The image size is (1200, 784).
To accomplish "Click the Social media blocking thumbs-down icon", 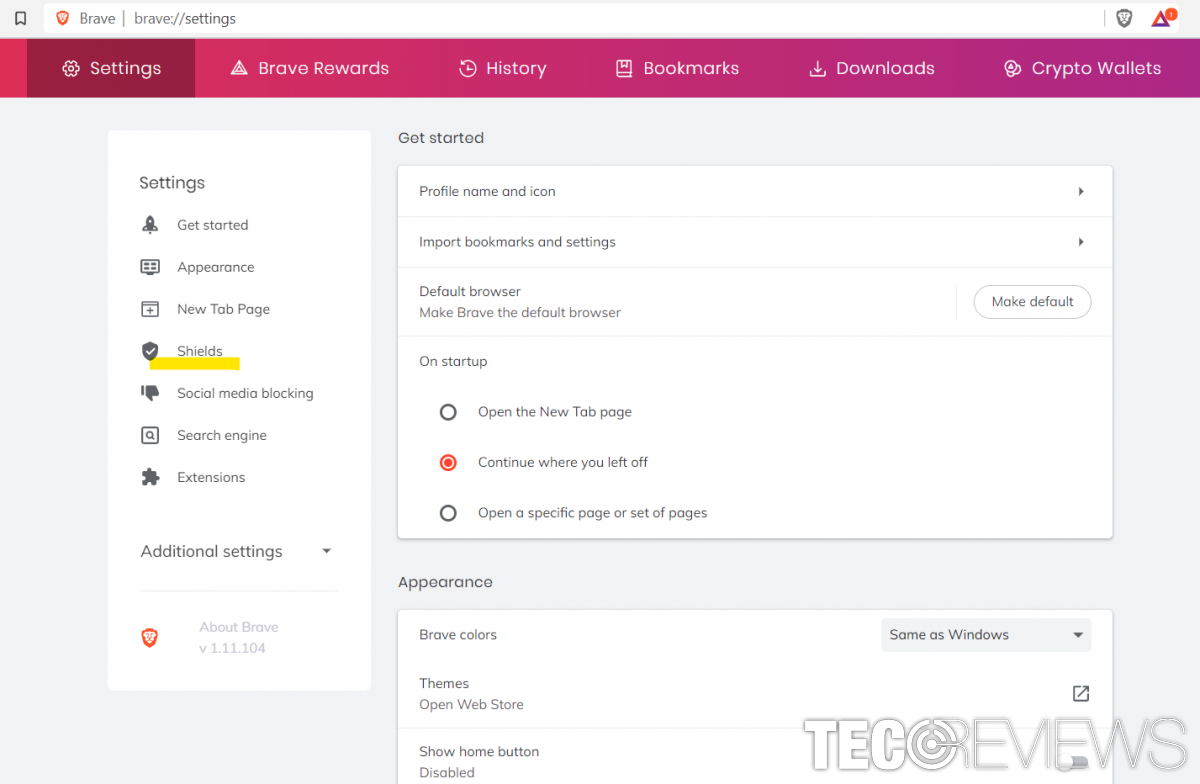I will [x=150, y=393].
